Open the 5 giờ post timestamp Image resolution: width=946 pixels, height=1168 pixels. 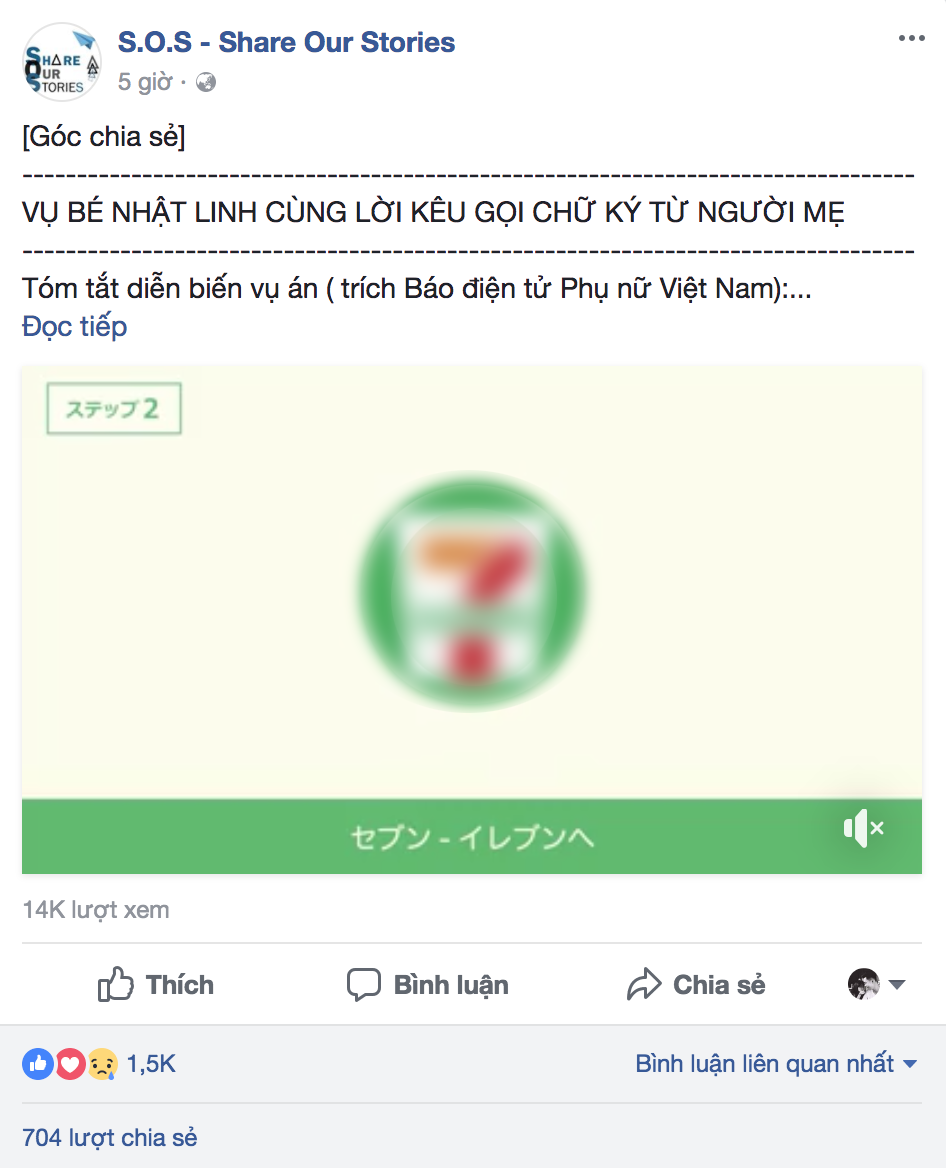click(x=145, y=82)
